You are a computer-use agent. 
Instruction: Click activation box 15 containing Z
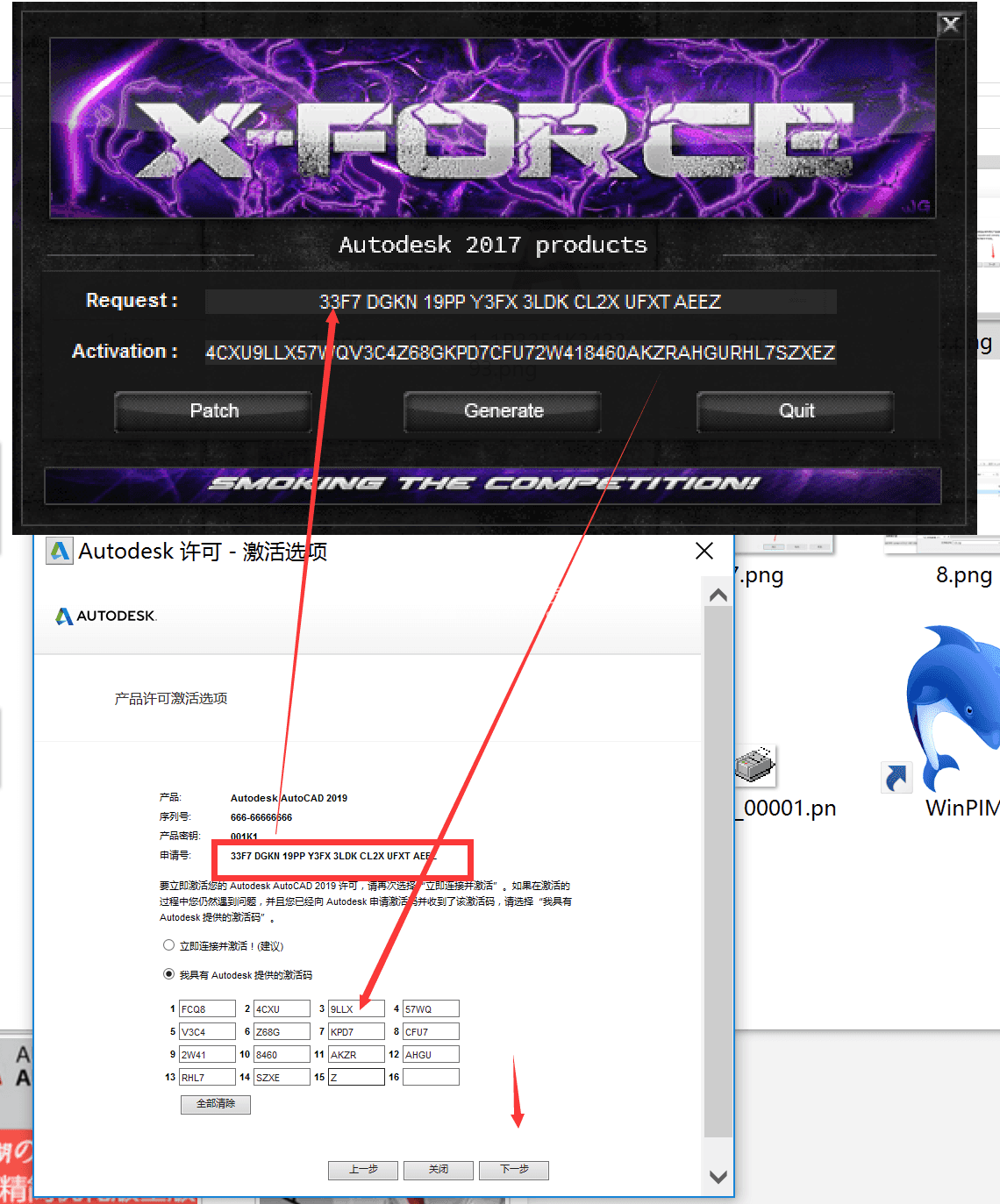point(356,1078)
